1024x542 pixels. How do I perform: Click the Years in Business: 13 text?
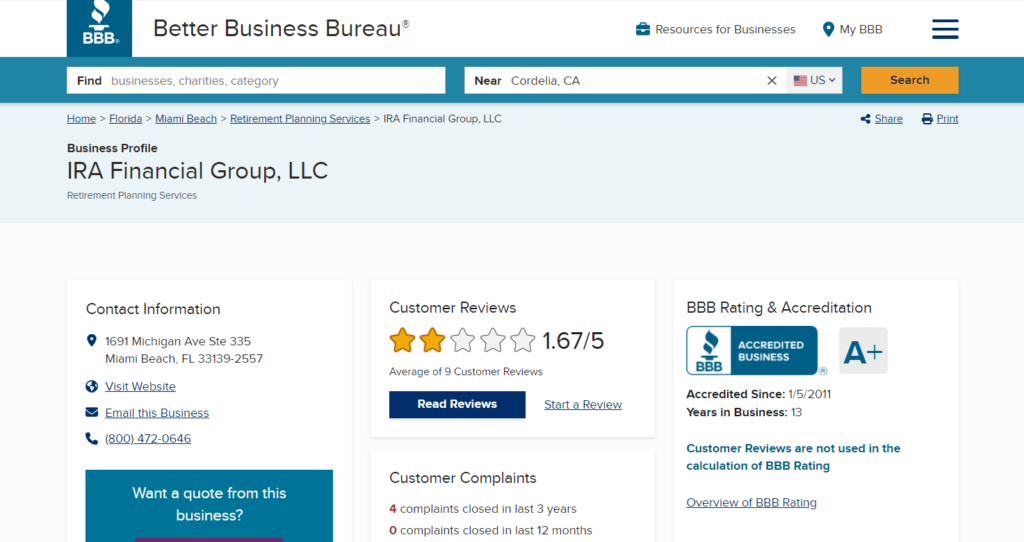pos(744,412)
